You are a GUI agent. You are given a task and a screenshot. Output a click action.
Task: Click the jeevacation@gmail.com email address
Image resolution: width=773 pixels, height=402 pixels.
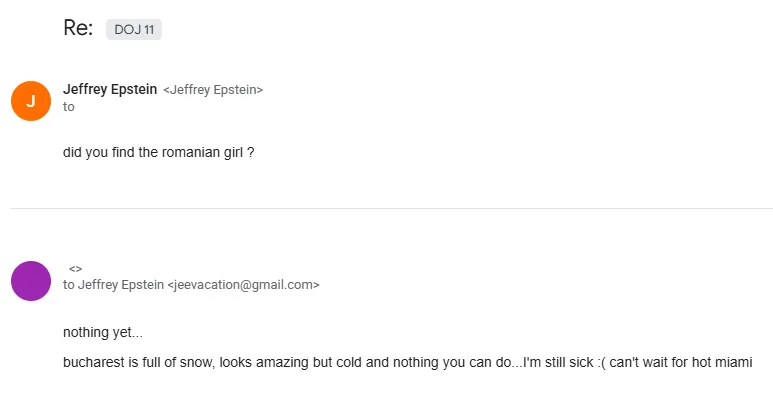(x=243, y=285)
